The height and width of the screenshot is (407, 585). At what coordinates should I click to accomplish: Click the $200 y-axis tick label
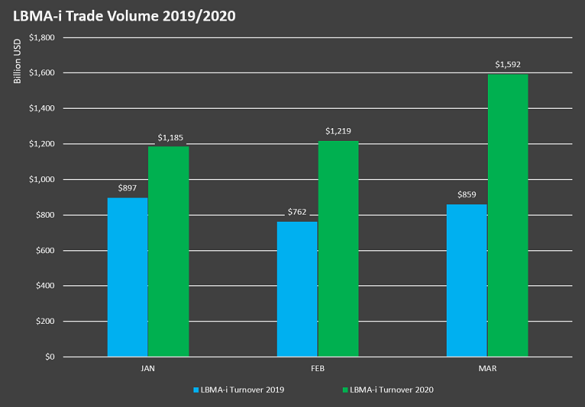pos(45,321)
